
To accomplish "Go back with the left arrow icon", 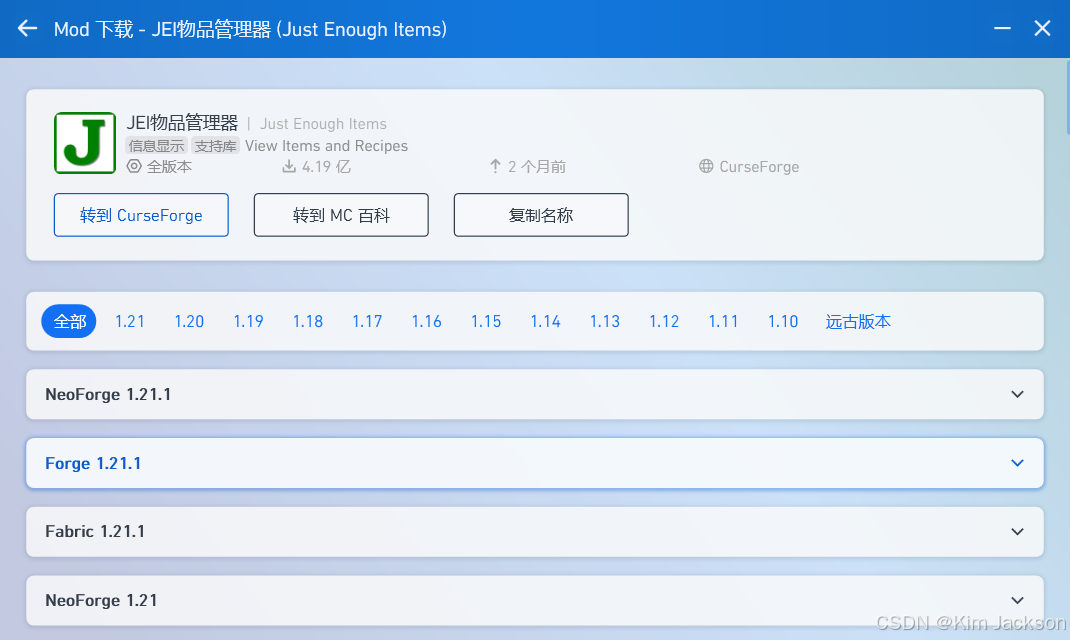I will (x=27, y=29).
